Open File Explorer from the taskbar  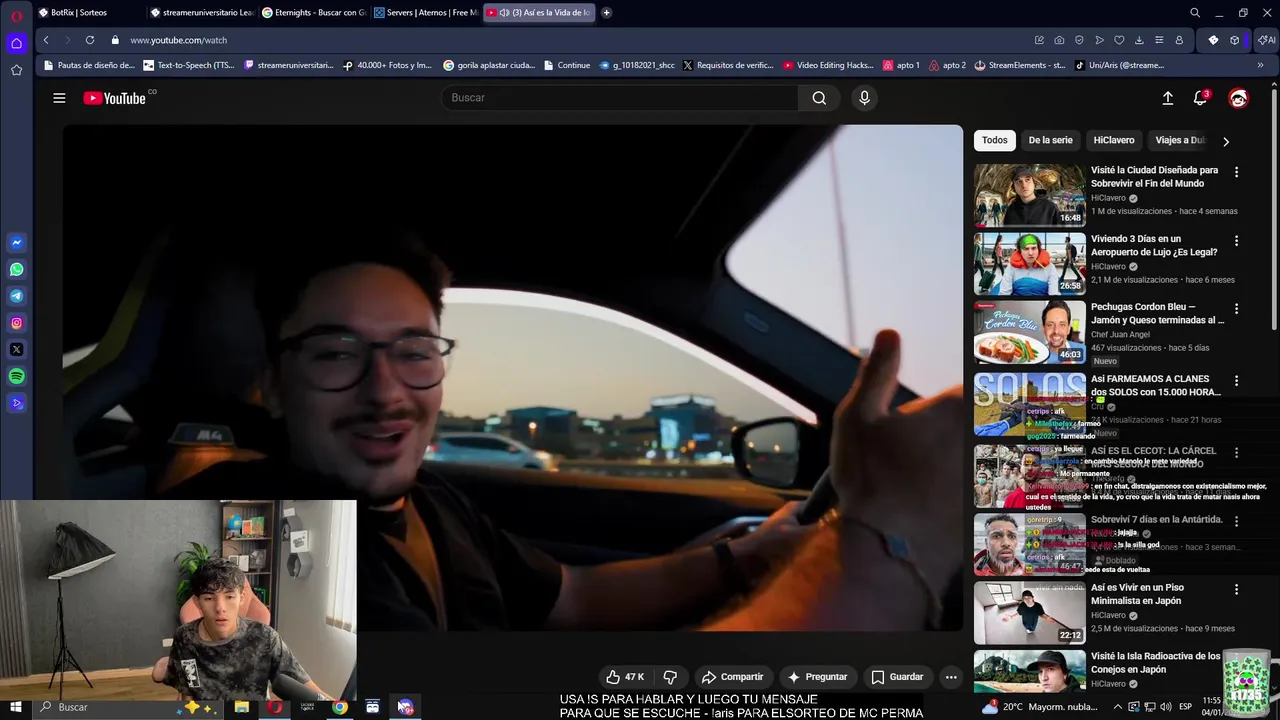241,707
